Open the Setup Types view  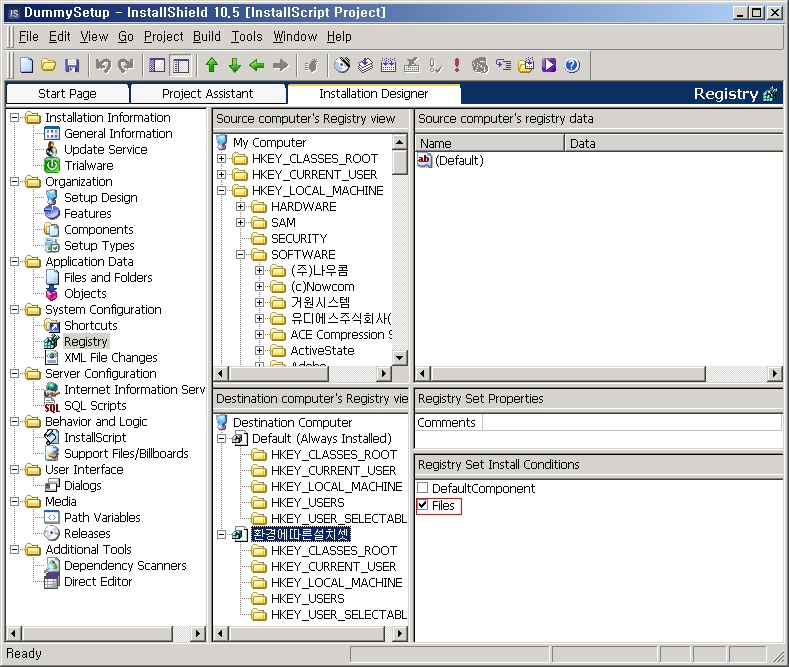coord(99,246)
